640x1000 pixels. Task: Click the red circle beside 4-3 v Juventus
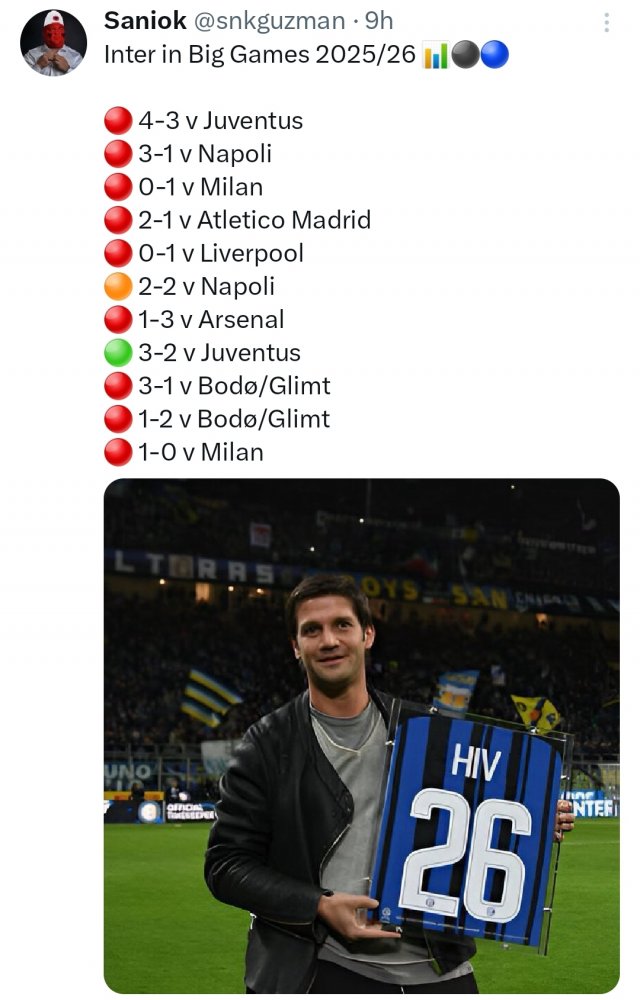(x=118, y=122)
